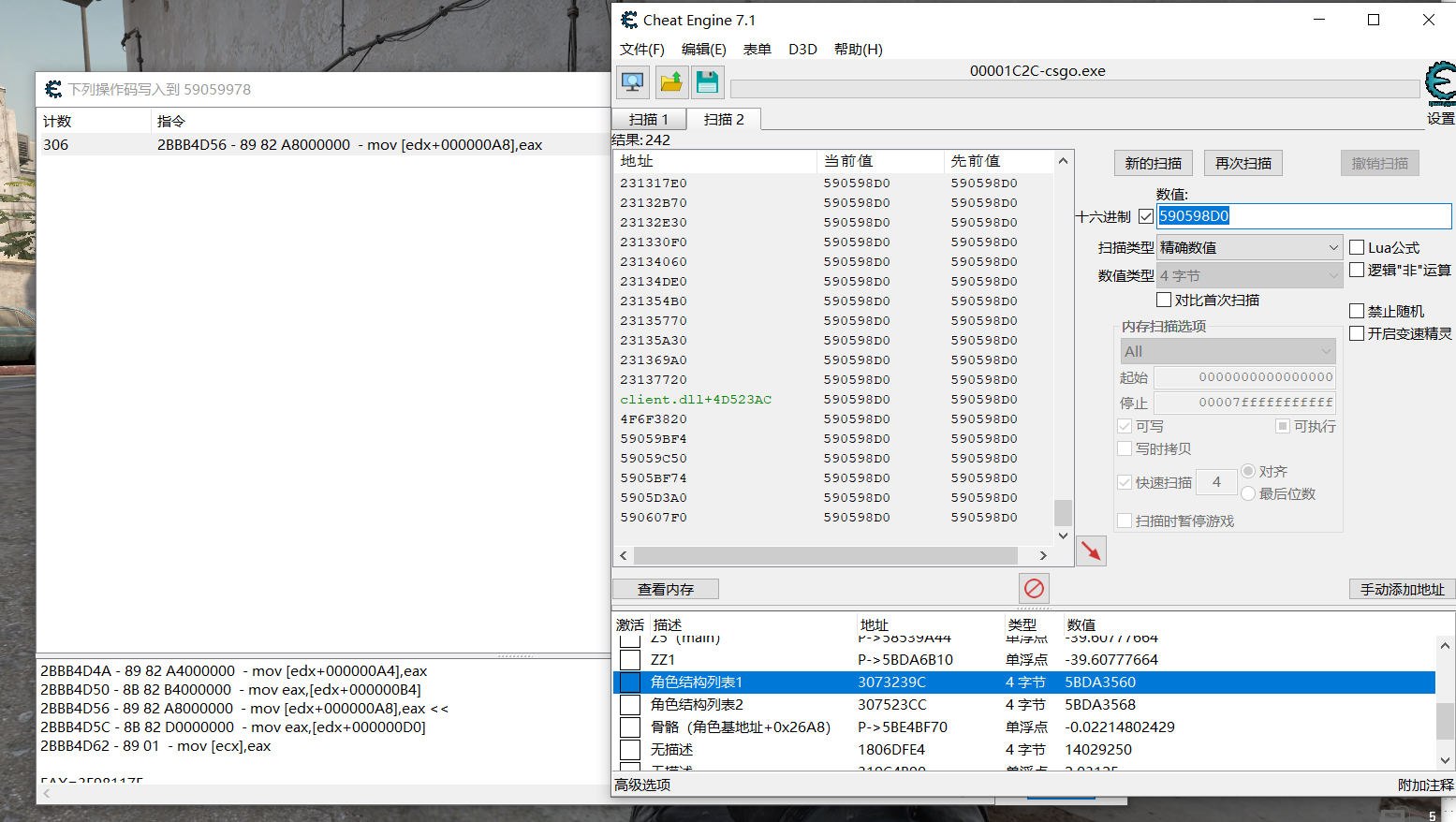
Task: Toggle the hexadecimal checkbox
Action: [1146, 216]
